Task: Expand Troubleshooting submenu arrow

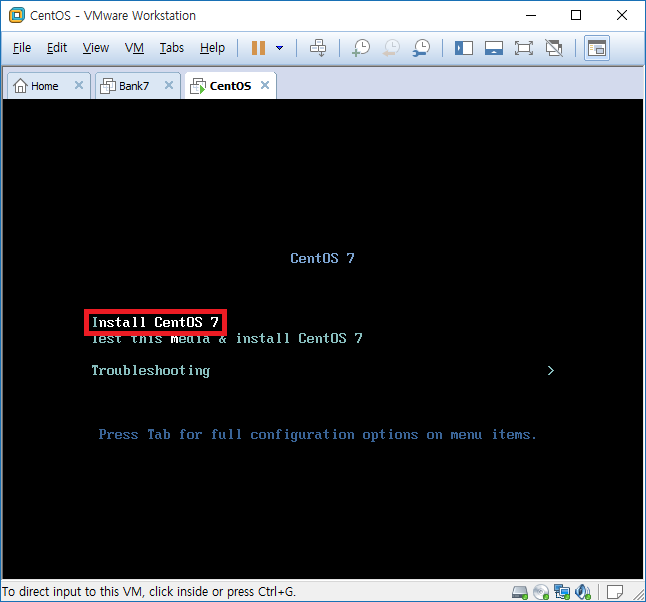Action: tap(551, 371)
